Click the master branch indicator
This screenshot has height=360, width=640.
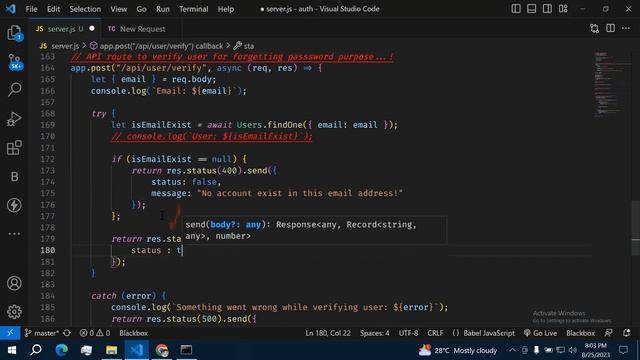tap(42, 333)
